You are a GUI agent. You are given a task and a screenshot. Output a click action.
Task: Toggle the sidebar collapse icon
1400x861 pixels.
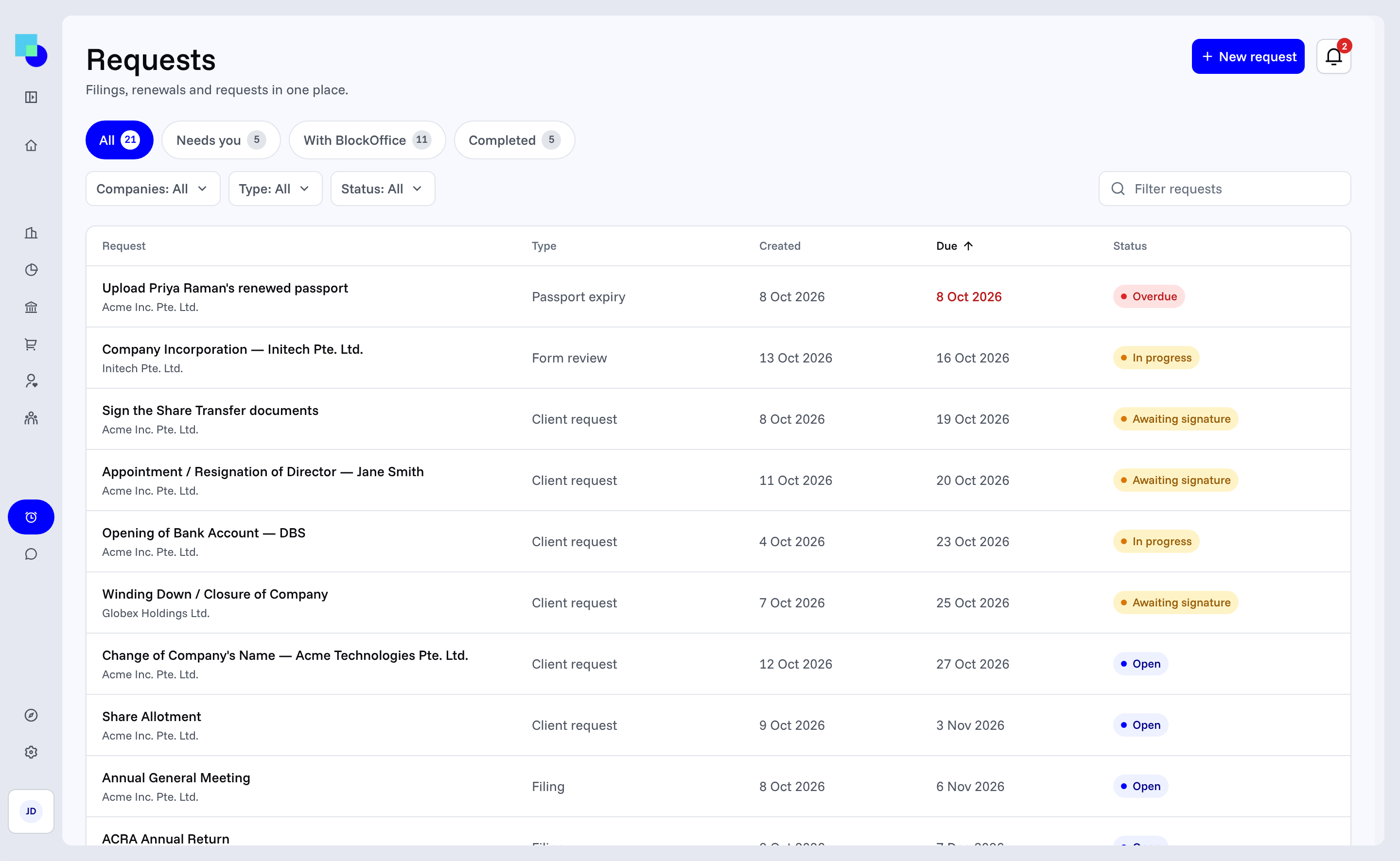point(31,97)
